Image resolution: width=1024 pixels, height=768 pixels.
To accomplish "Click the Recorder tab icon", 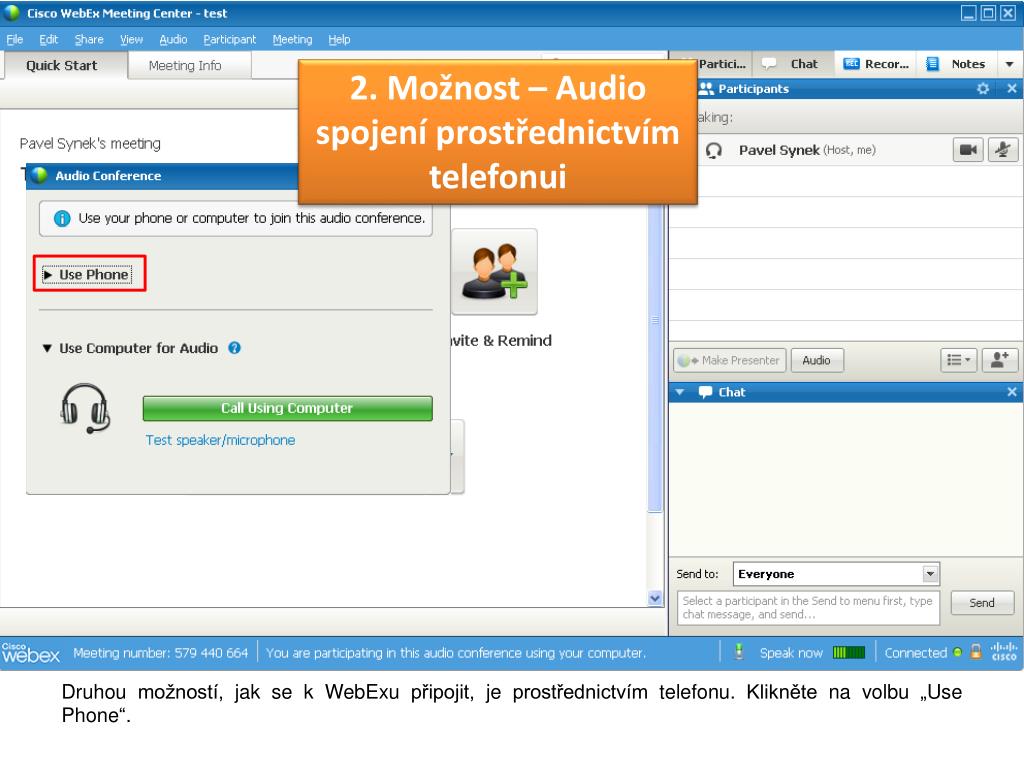I will (851, 64).
